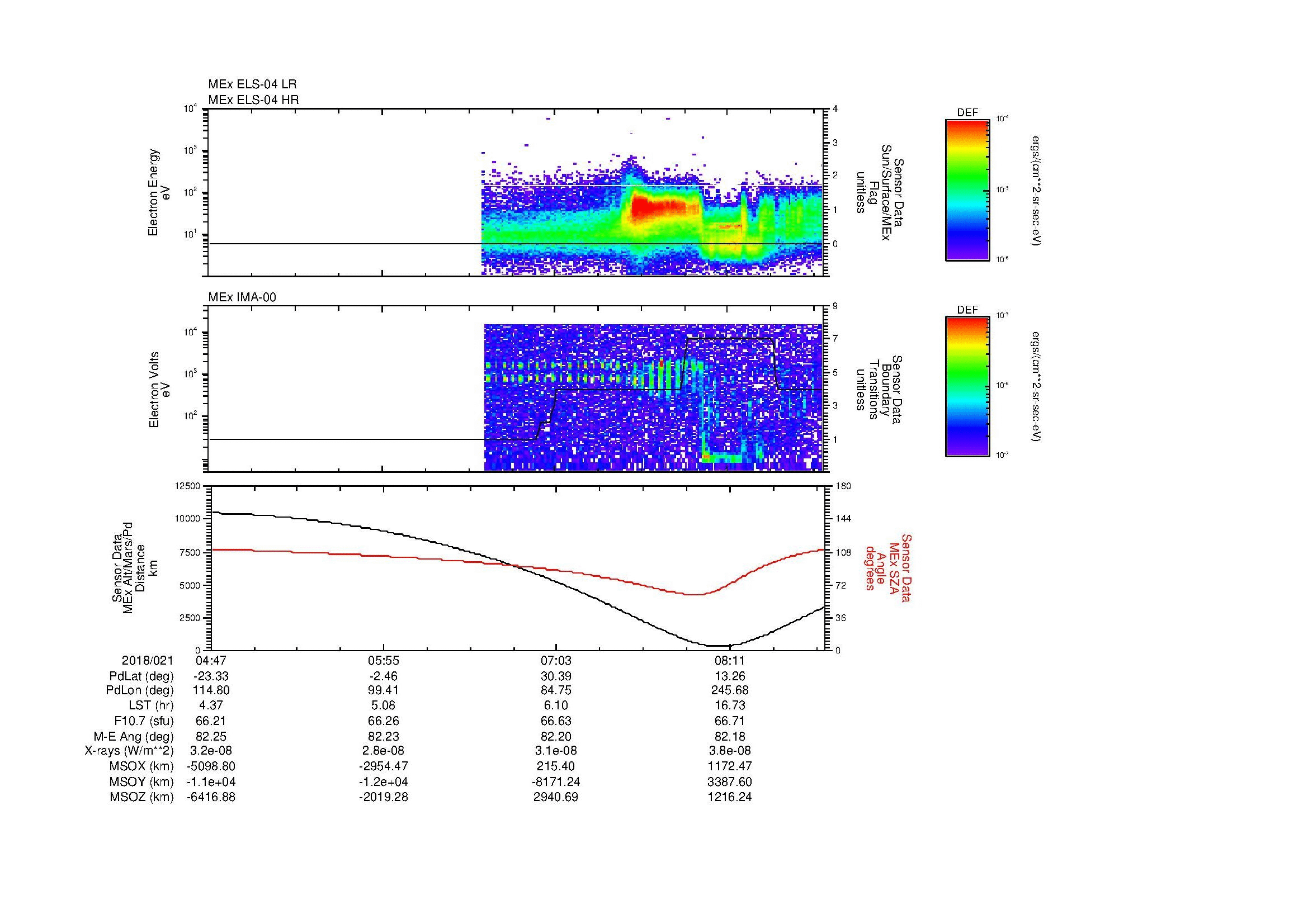This screenshot has width=1308, height=924.
Task: Click the MSOX value '215.40'
Action: pyautogui.click(x=556, y=766)
